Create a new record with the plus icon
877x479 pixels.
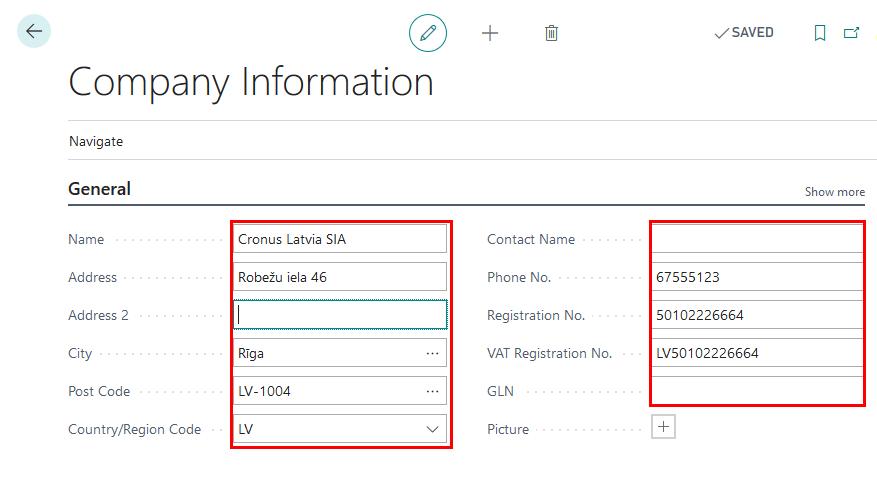coord(490,33)
